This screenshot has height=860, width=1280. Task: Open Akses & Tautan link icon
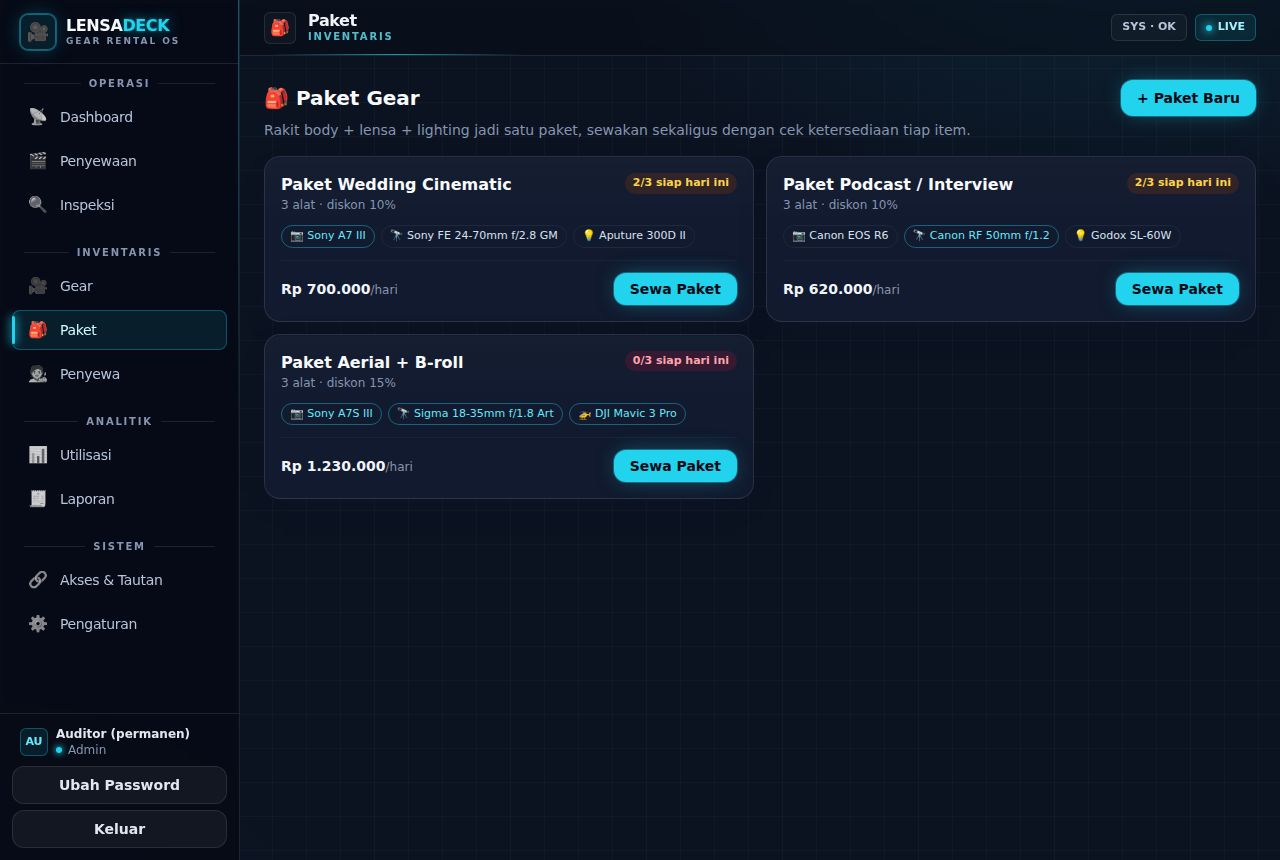point(38,580)
